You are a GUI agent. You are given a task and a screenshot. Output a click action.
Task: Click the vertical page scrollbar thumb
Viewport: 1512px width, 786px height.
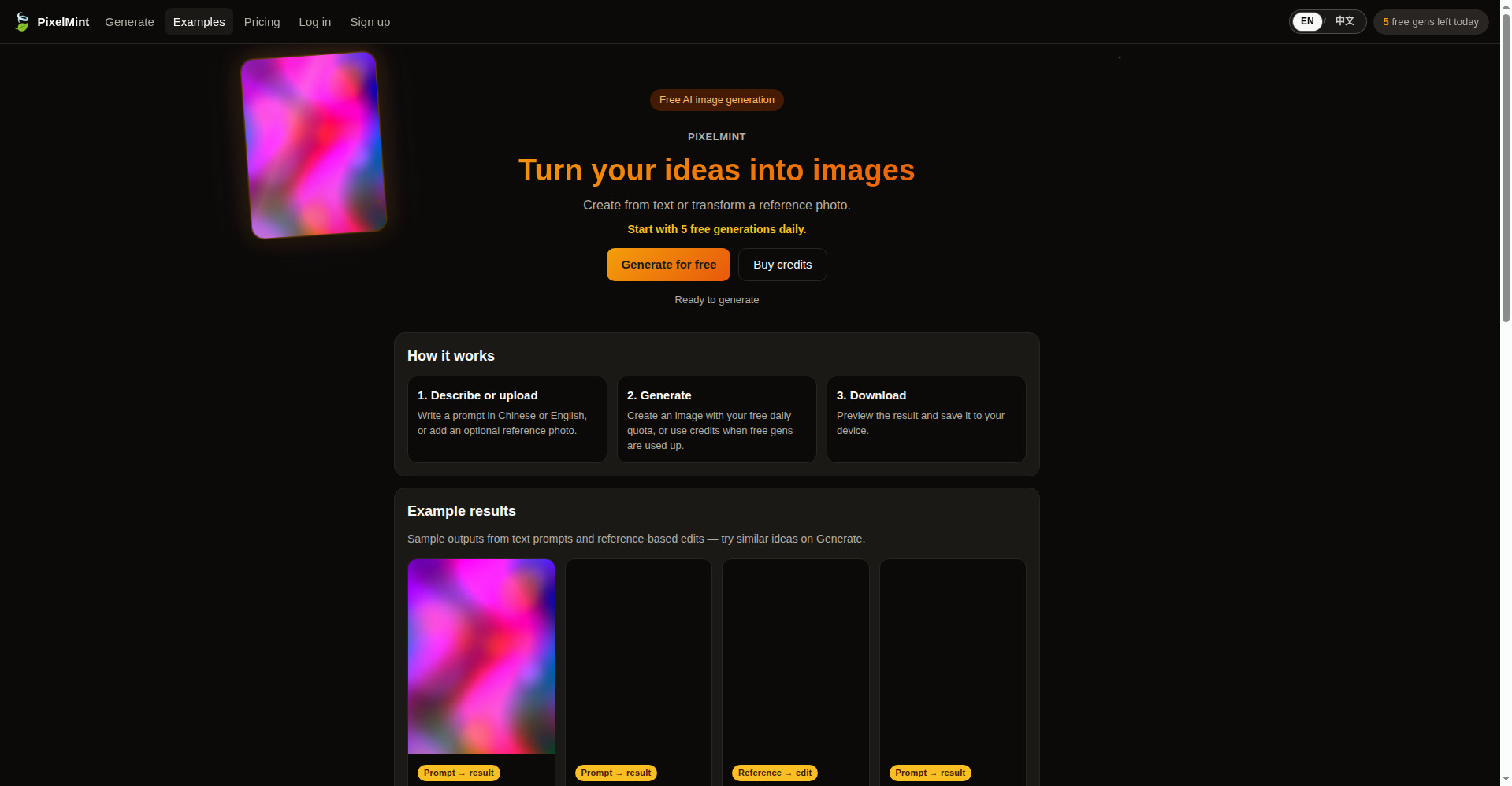pyautogui.click(x=1506, y=167)
